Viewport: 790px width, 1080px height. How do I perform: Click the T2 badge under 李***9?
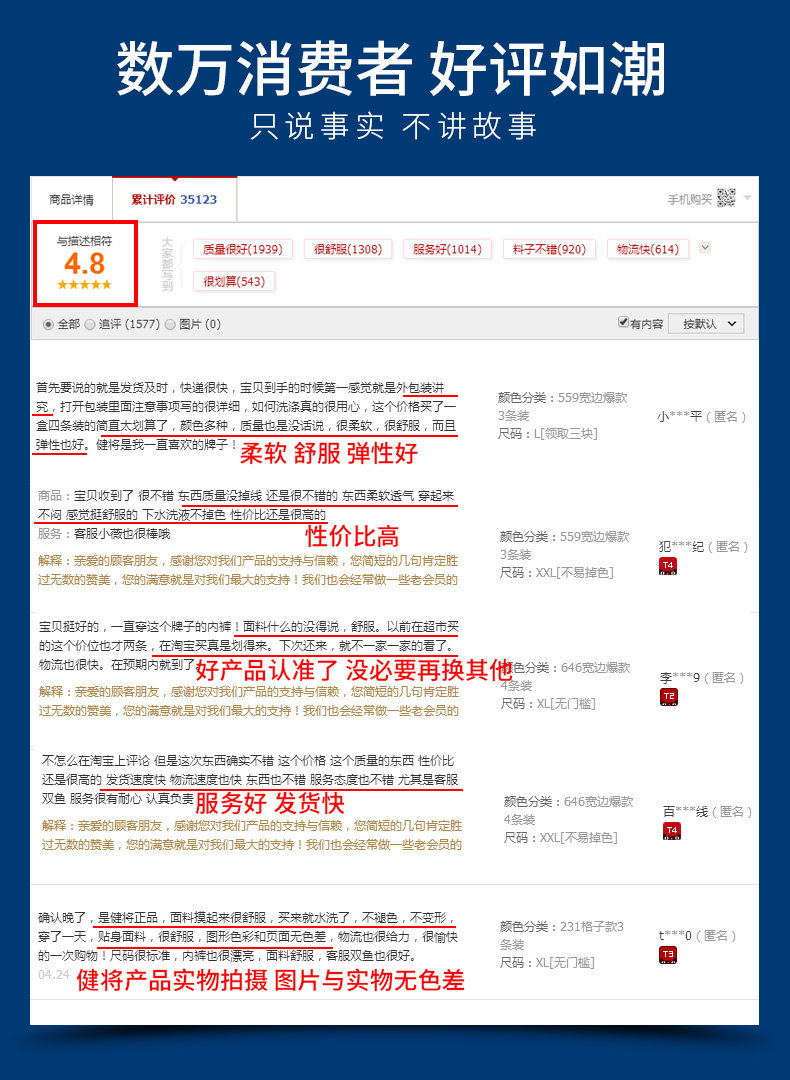coord(669,697)
